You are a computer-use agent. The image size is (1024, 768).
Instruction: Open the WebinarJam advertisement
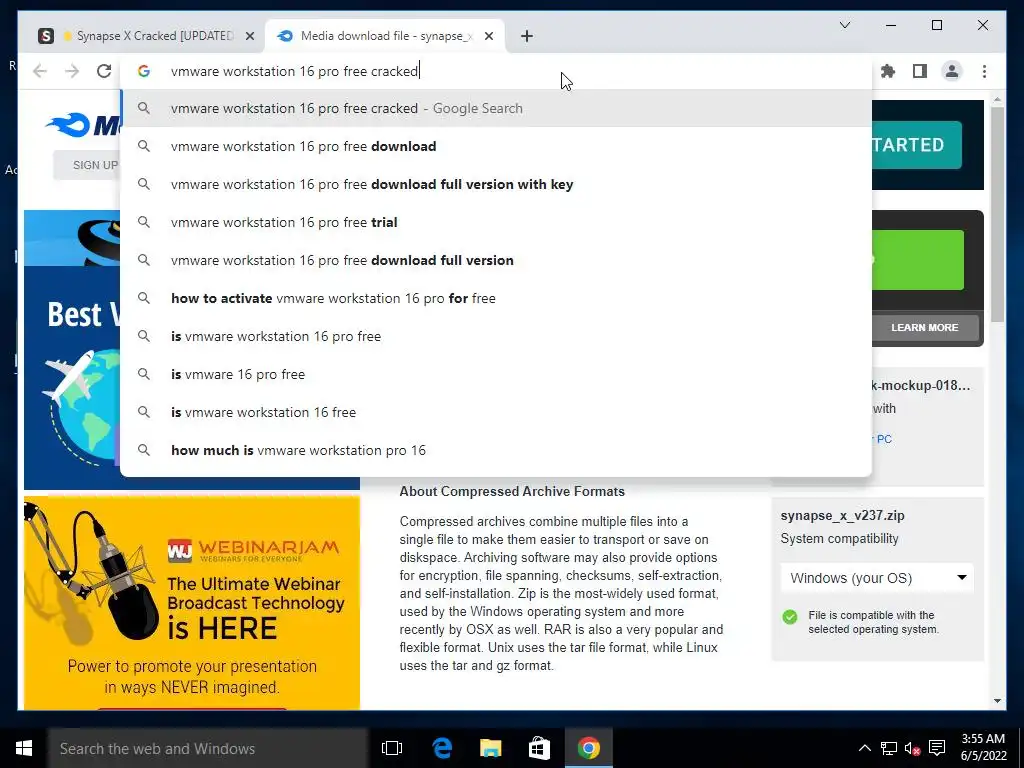tap(192, 603)
